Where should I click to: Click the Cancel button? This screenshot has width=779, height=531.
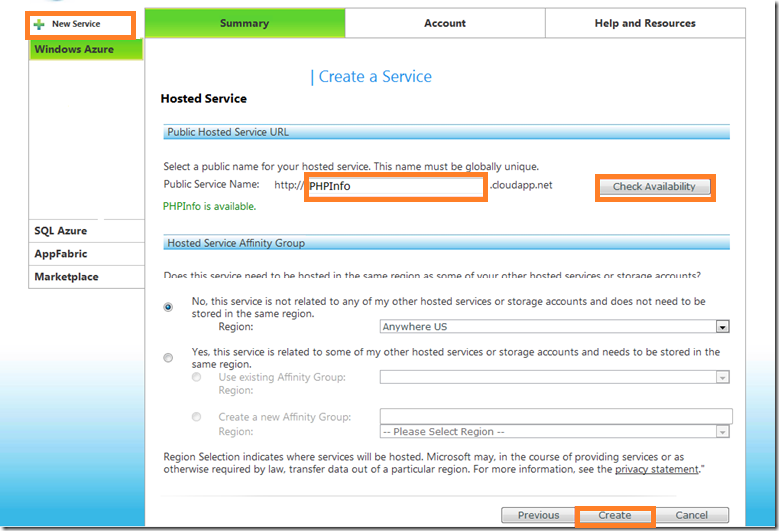coord(692,515)
